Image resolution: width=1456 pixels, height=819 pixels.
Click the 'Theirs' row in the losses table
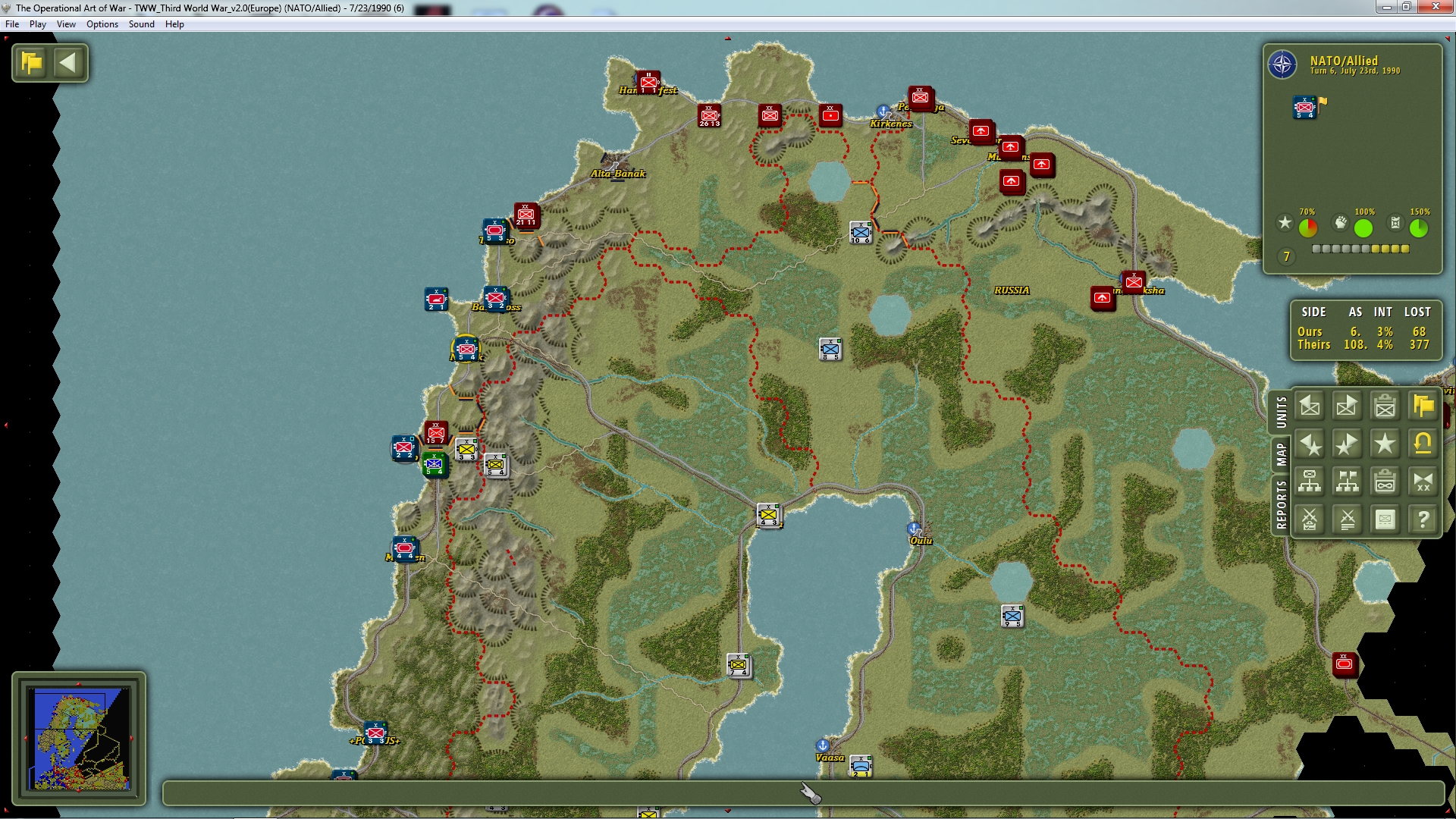click(x=1365, y=344)
